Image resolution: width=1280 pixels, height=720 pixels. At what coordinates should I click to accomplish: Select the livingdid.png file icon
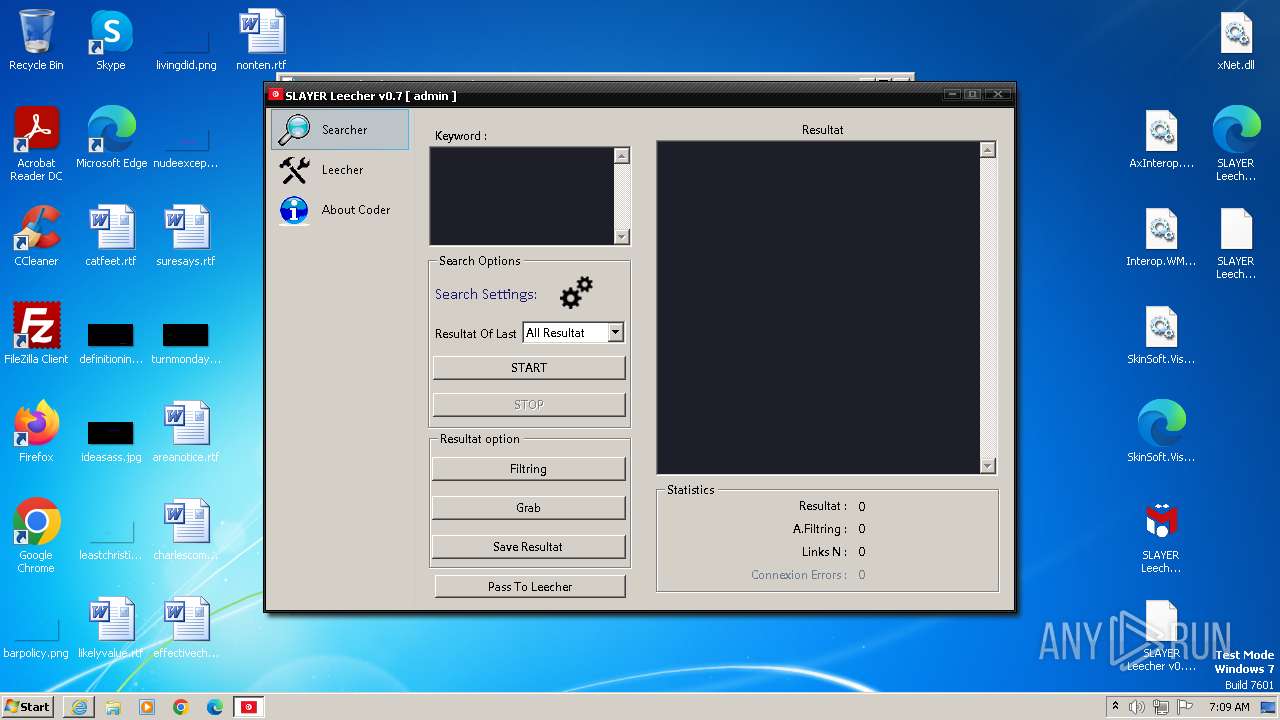click(186, 48)
